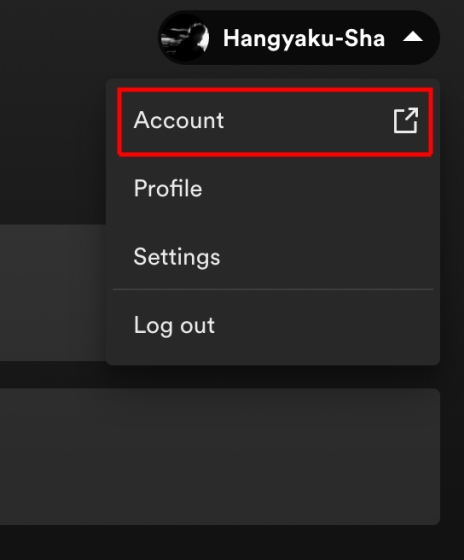The image size is (464, 560).
Task: Click the Hangyaku-Sha username label
Action: [x=304, y=38]
